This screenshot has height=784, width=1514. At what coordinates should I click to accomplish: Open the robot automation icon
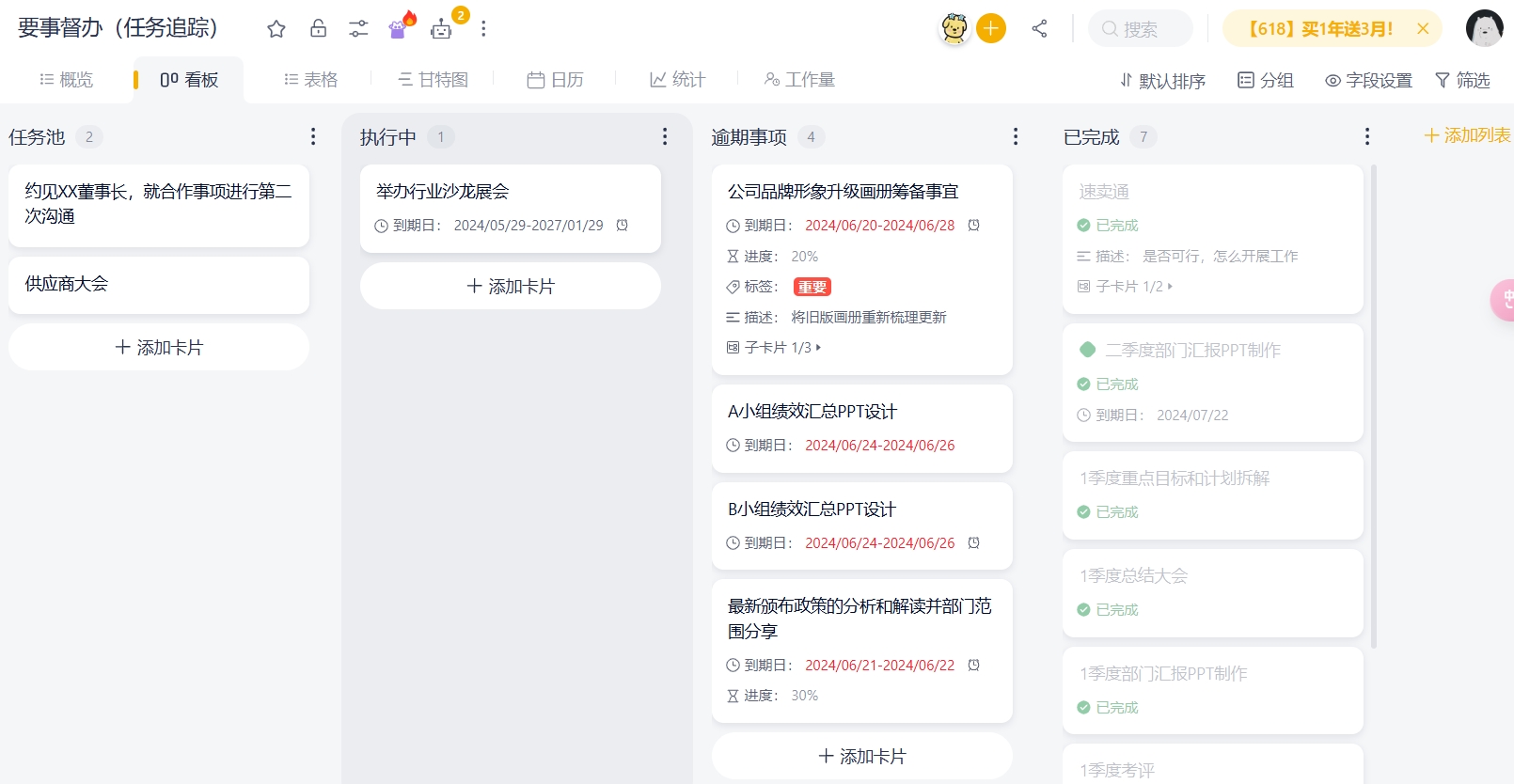[x=441, y=29]
